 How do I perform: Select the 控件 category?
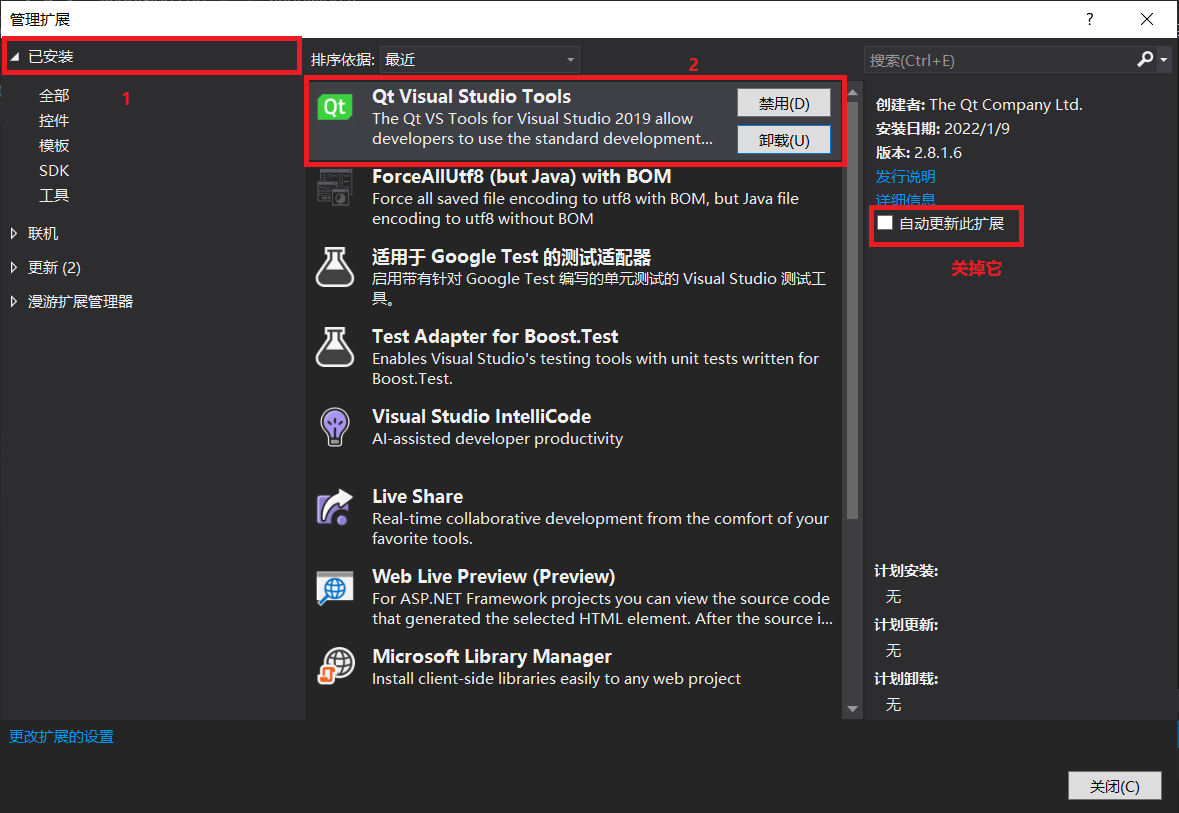coord(54,120)
